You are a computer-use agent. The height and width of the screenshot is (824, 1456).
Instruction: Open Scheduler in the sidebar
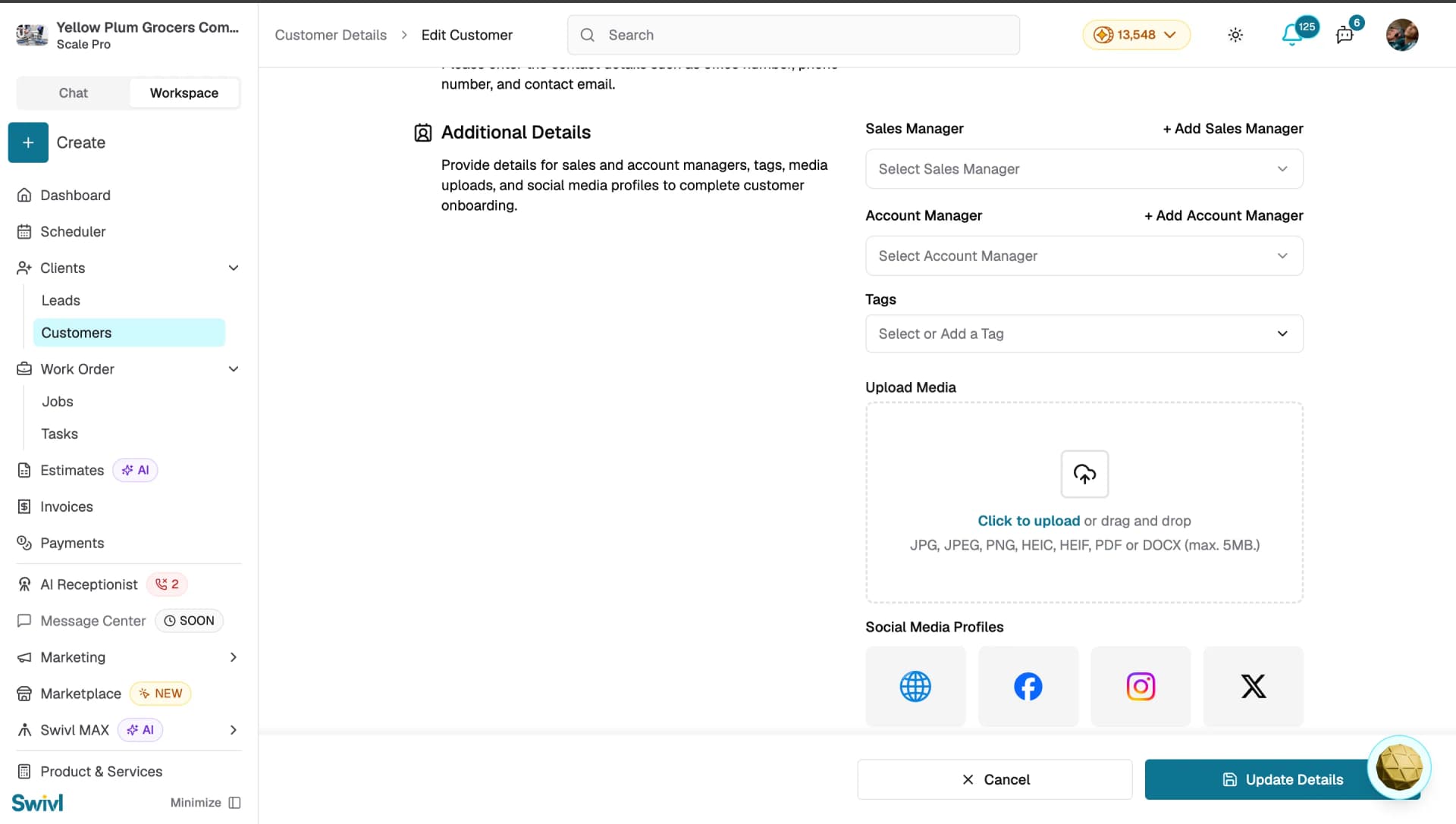pos(73,232)
